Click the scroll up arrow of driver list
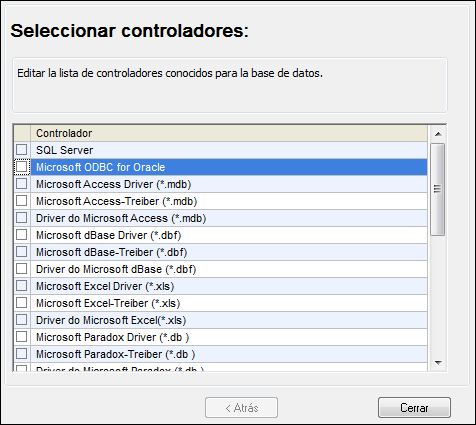Viewport: 476px width, 425px height. coord(438,134)
